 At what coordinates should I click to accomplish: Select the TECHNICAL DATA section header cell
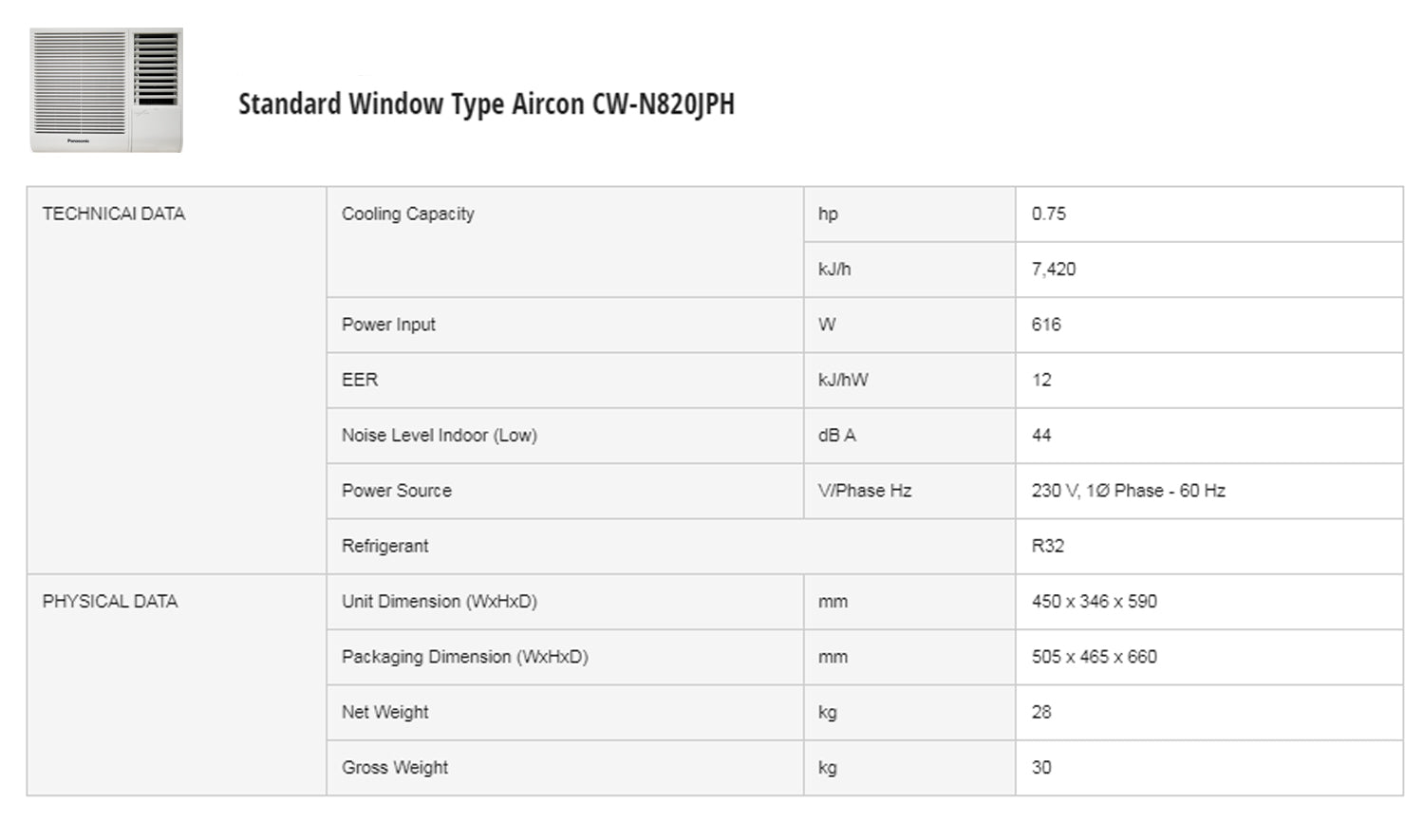coord(113,214)
